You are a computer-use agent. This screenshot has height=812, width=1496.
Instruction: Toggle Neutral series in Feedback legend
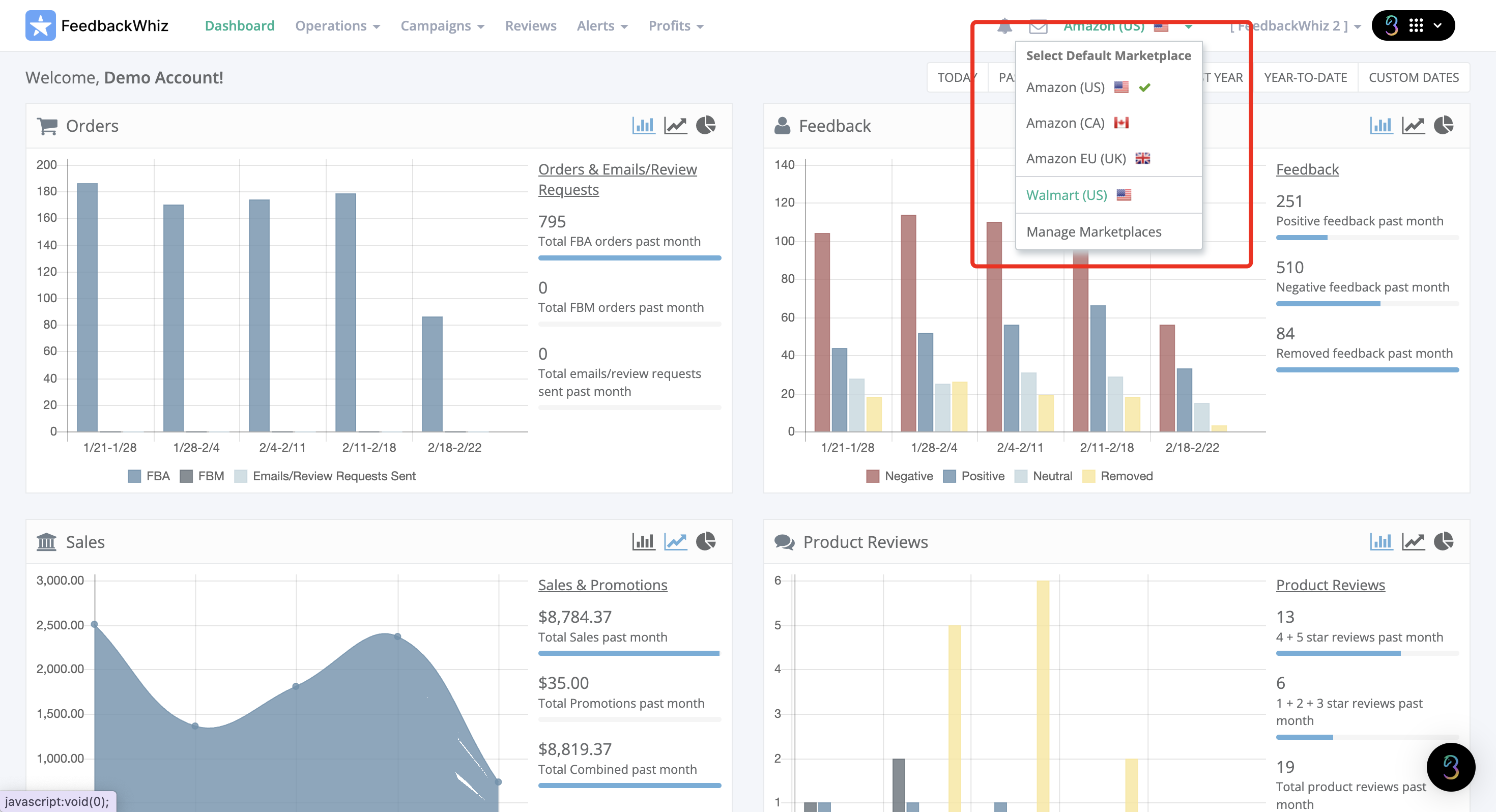click(1043, 476)
